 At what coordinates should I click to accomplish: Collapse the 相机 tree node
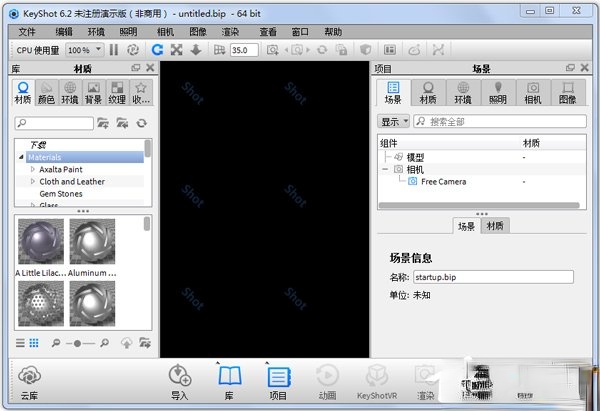[385, 169]
